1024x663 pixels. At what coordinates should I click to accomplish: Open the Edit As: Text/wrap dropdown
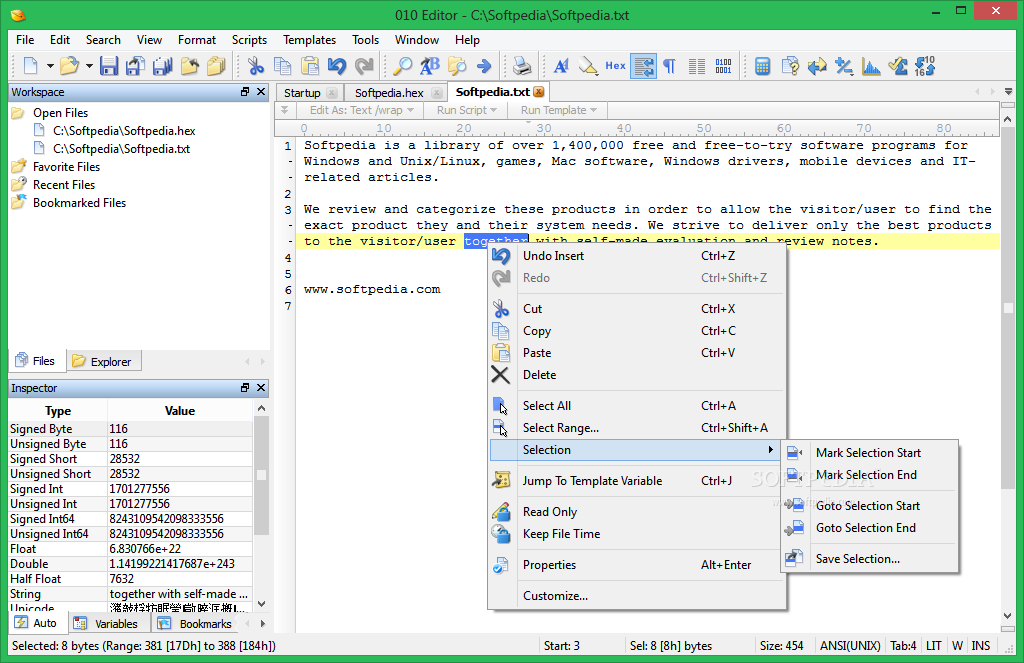pyautogui.click(x=361, y=110)
